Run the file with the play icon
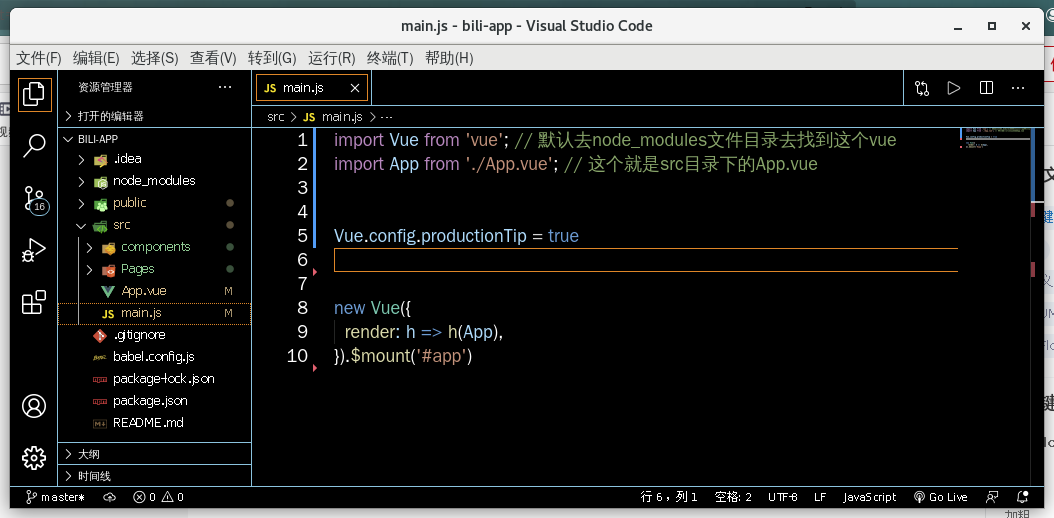Screen dimensions: 1054x518 [x=954, y=88]
